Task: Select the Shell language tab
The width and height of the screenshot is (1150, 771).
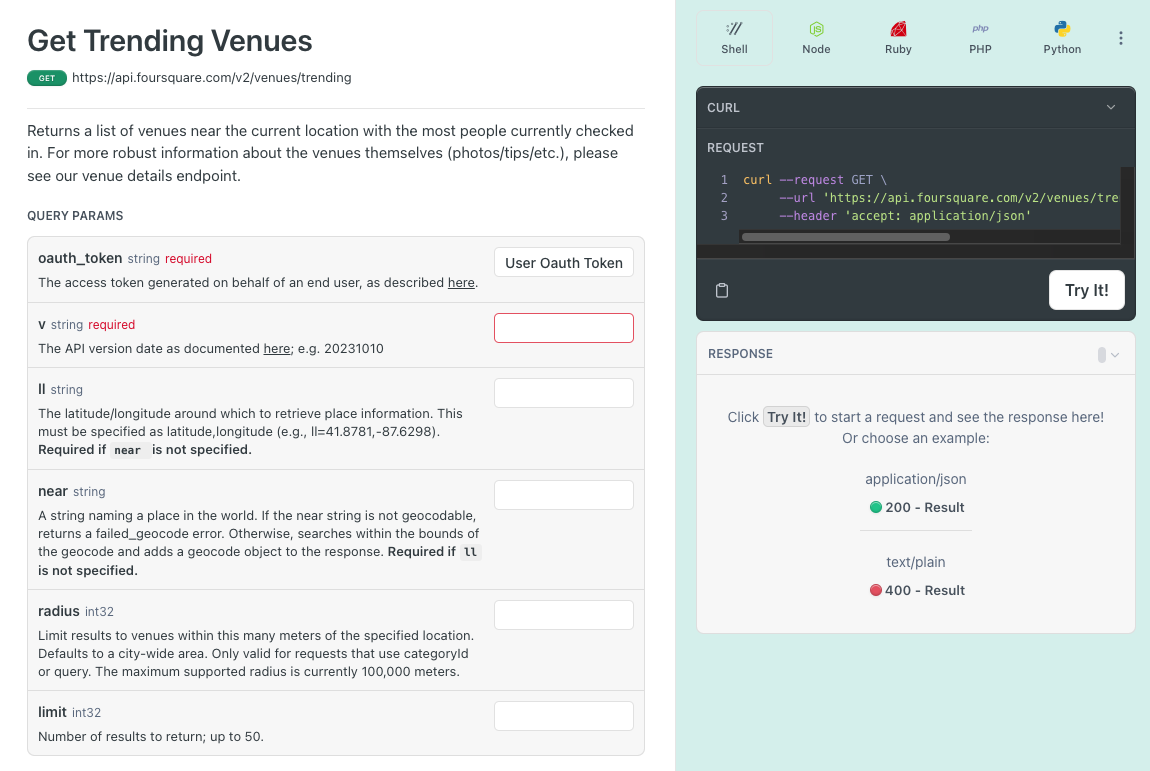Action: click(734, 38)
